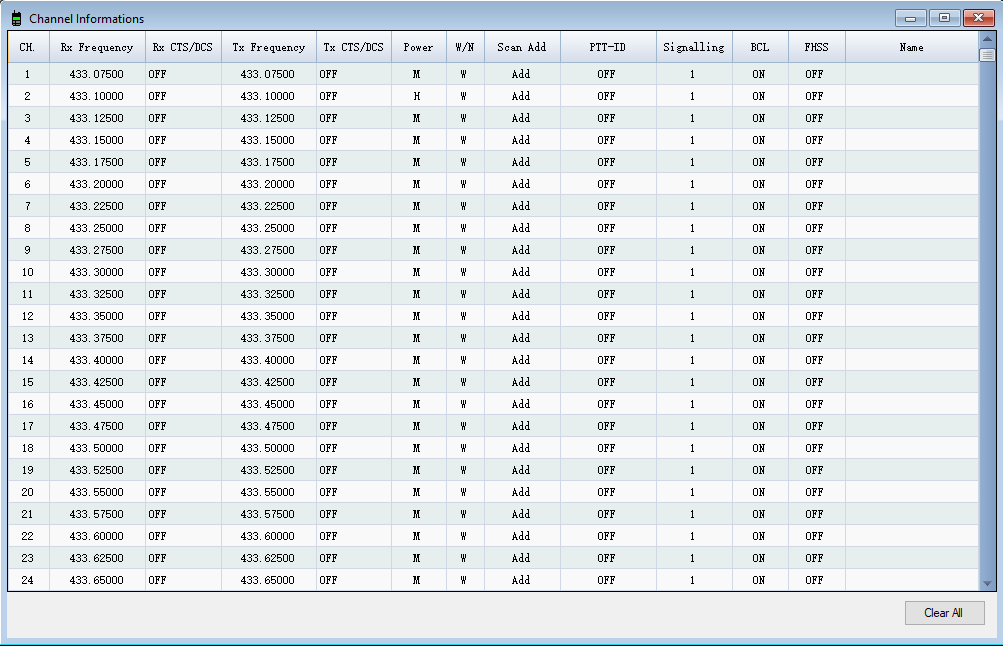Toggle FHSS value for channel 14
Image resolution: width=1003 pixels, height=646 pixels.
pyautogui.click(x=815, y=360)
